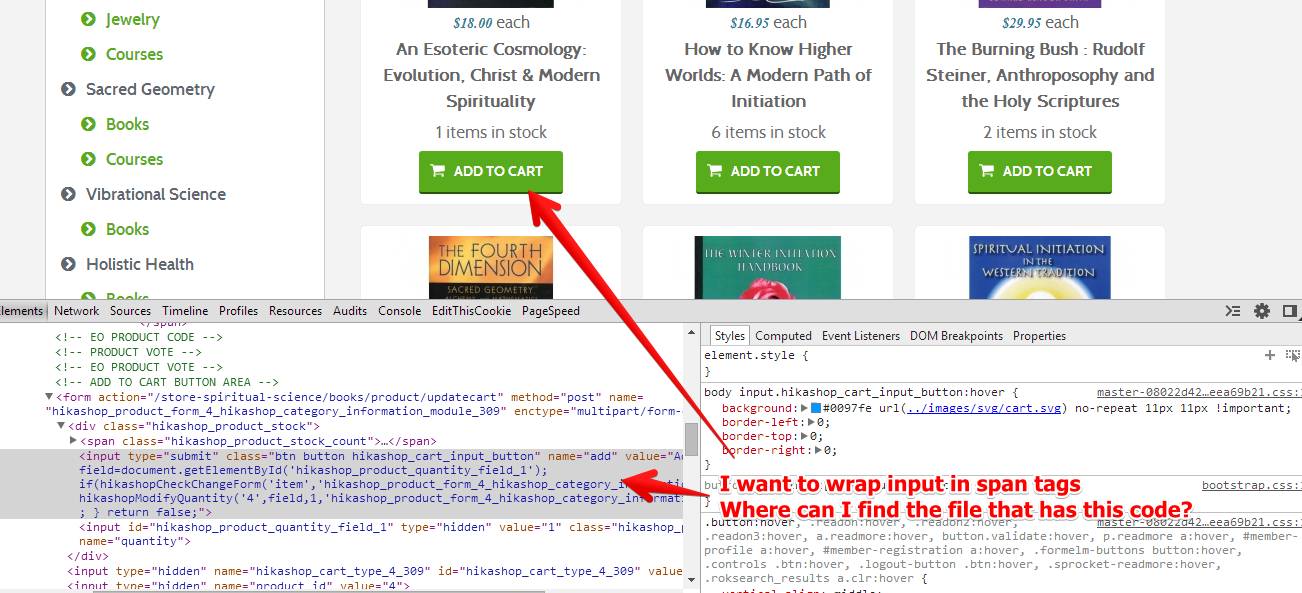The height and width of the screenshot is (593, 1302).
Task: Add An Esoteric Cosmology to cart
Action: (x=491, y=172)
